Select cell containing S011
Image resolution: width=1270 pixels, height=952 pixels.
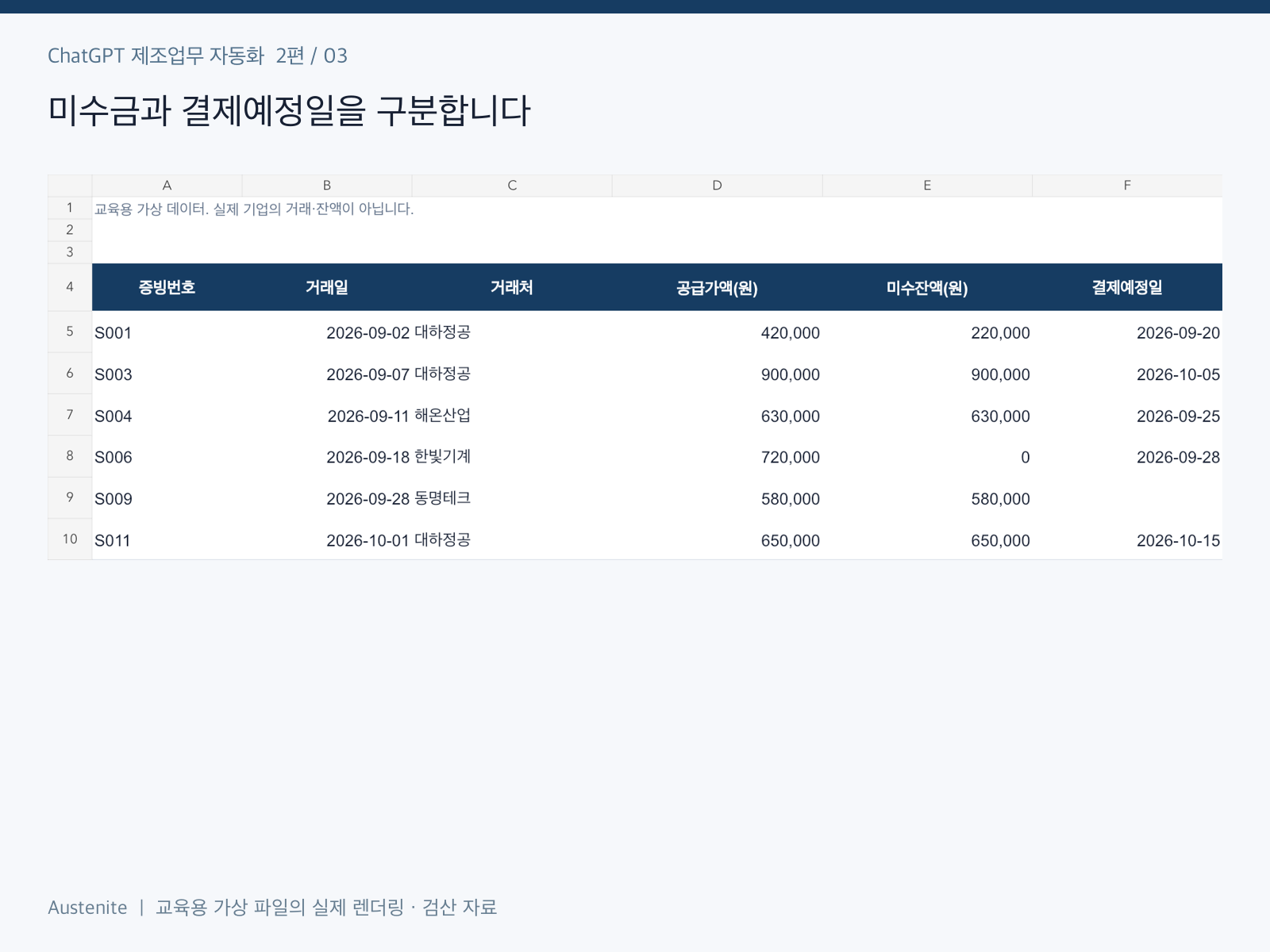tap(167, 539)
